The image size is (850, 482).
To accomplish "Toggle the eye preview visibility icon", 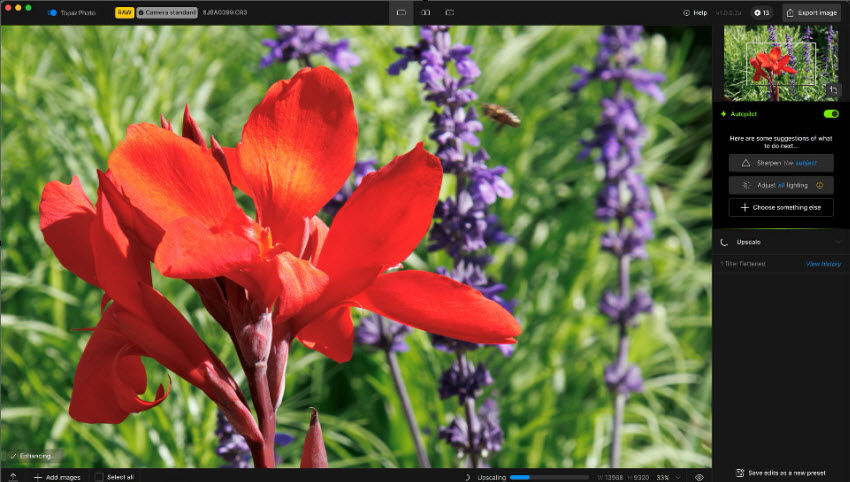I will click(x=699, y=477).
